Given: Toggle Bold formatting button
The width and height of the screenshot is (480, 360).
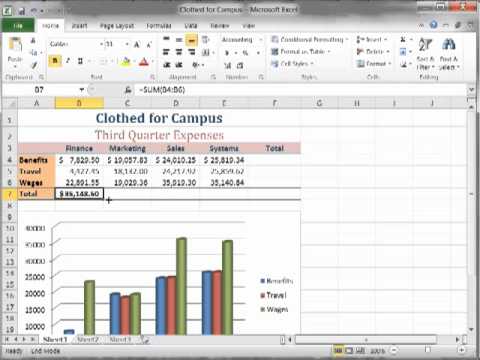Looking at the screenshot, I should (x=55, y=61).
